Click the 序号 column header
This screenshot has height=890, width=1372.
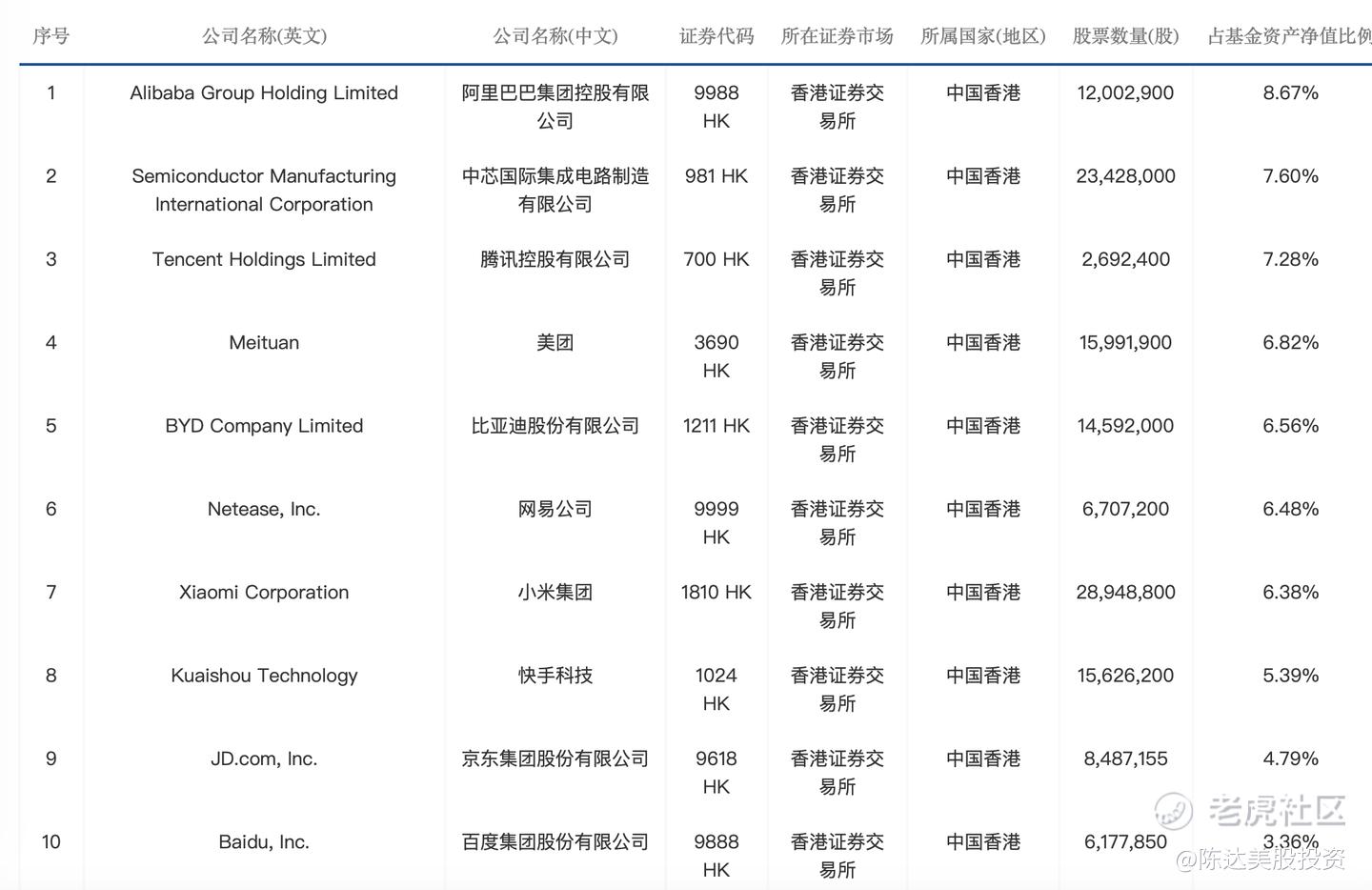(51, 36)
